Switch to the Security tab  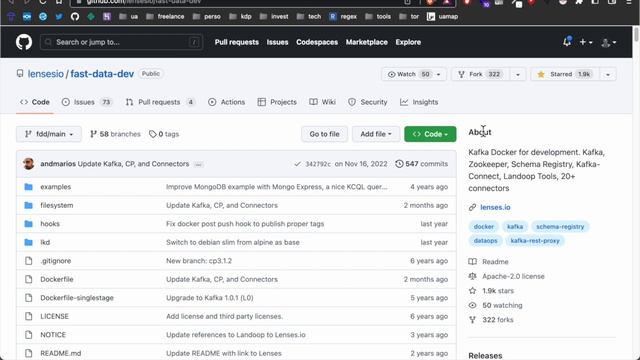367,102
